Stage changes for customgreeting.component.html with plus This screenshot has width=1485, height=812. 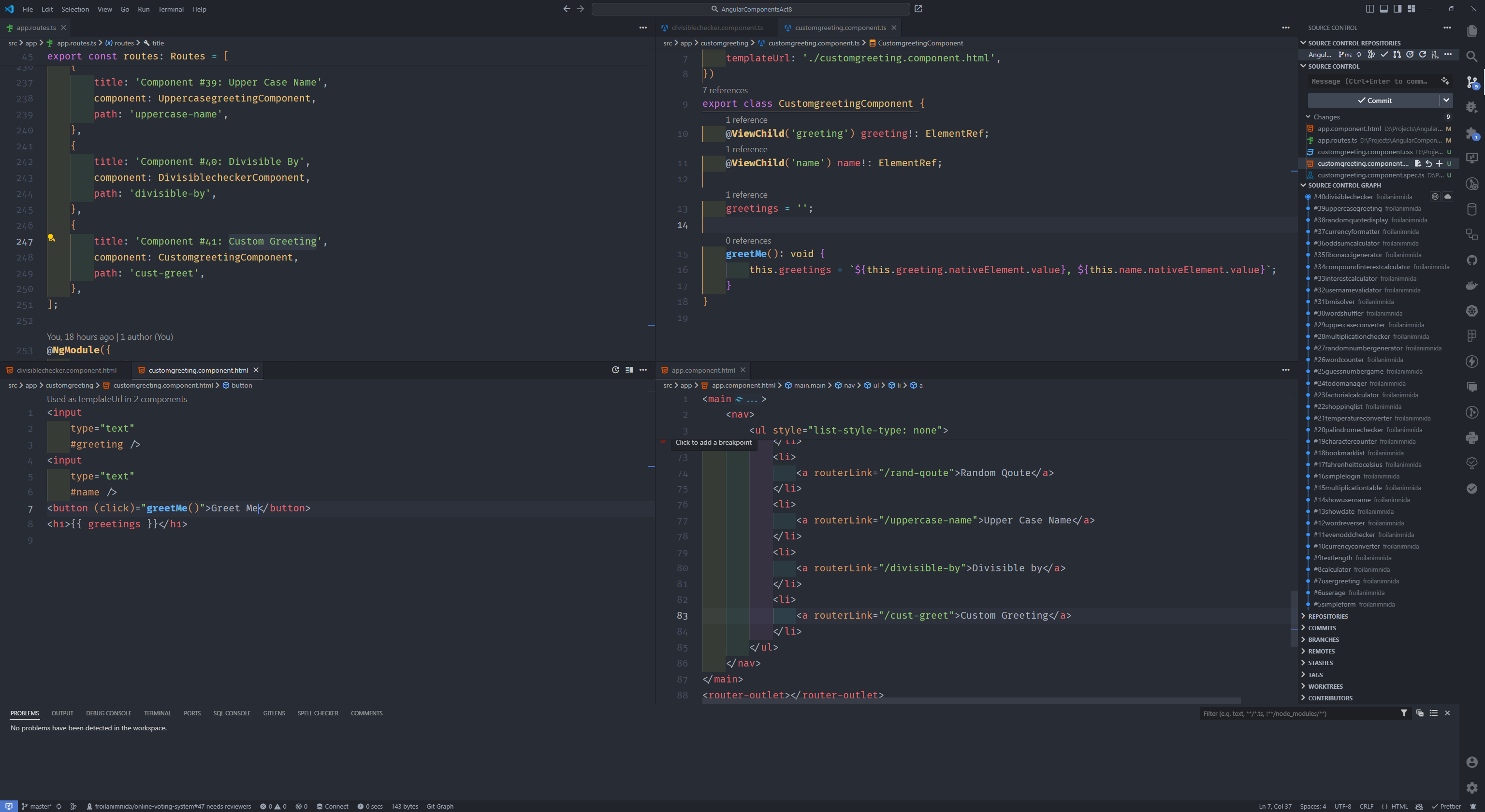coord(1439,164)
